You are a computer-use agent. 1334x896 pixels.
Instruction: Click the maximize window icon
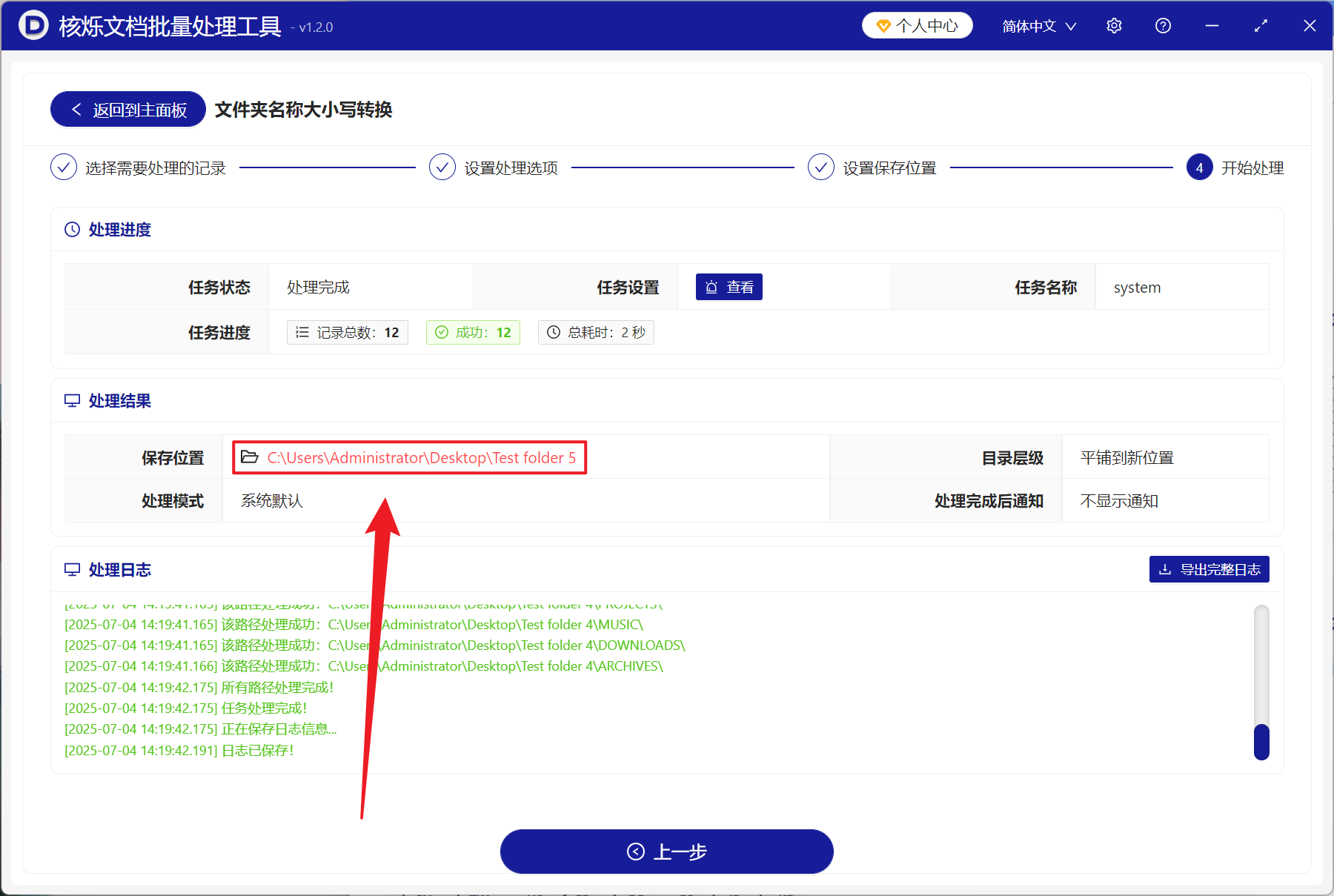pos(1261,26)
